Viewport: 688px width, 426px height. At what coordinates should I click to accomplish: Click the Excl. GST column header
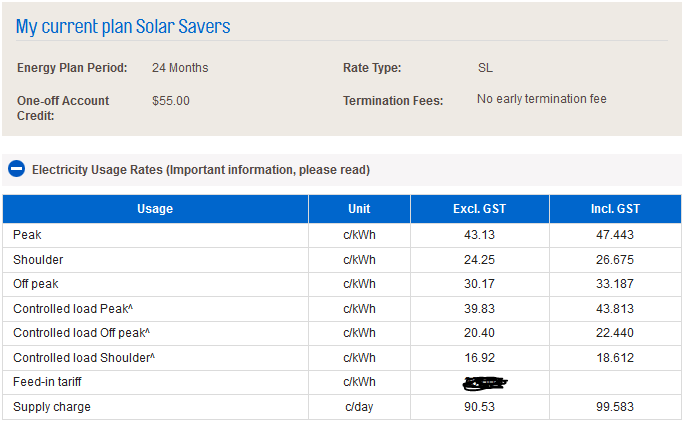click(x=479, y=209)
